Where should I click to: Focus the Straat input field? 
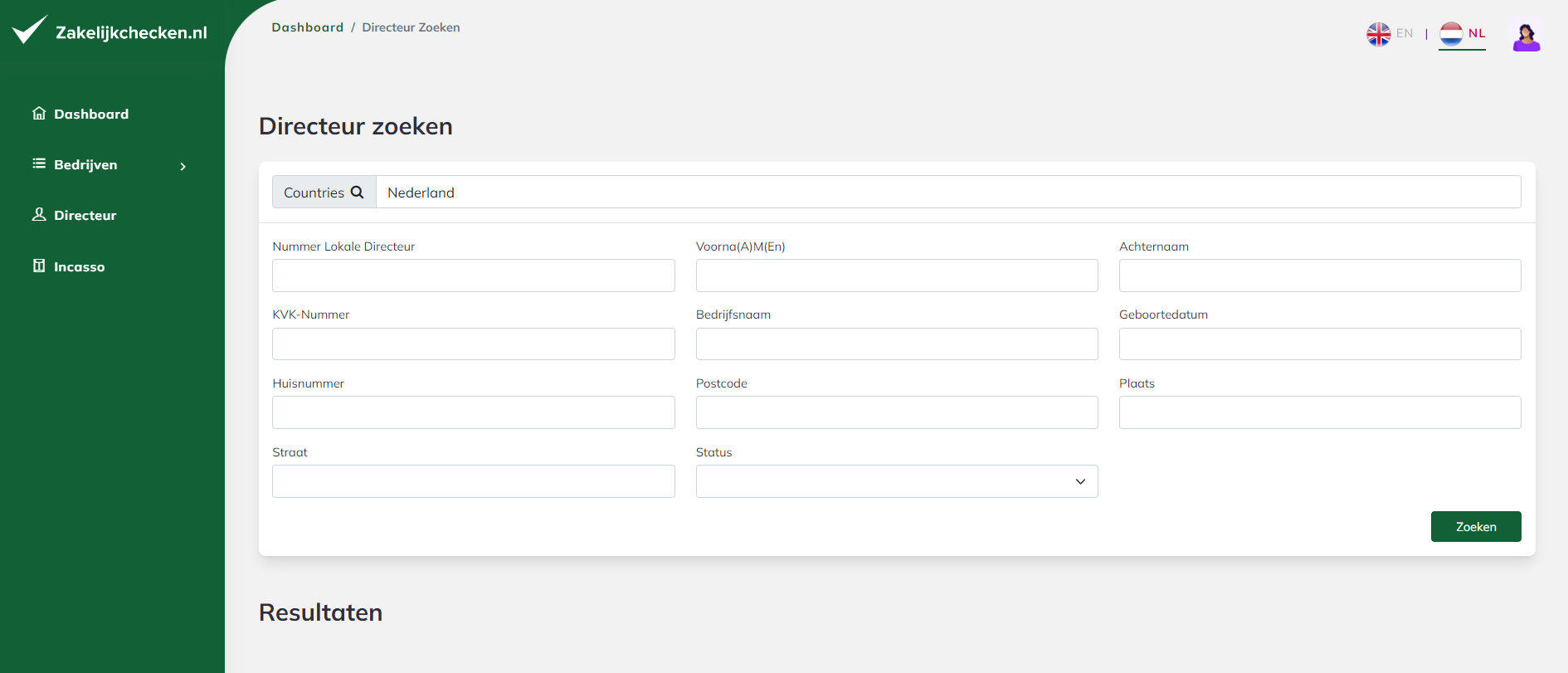[x=474, y=481]
